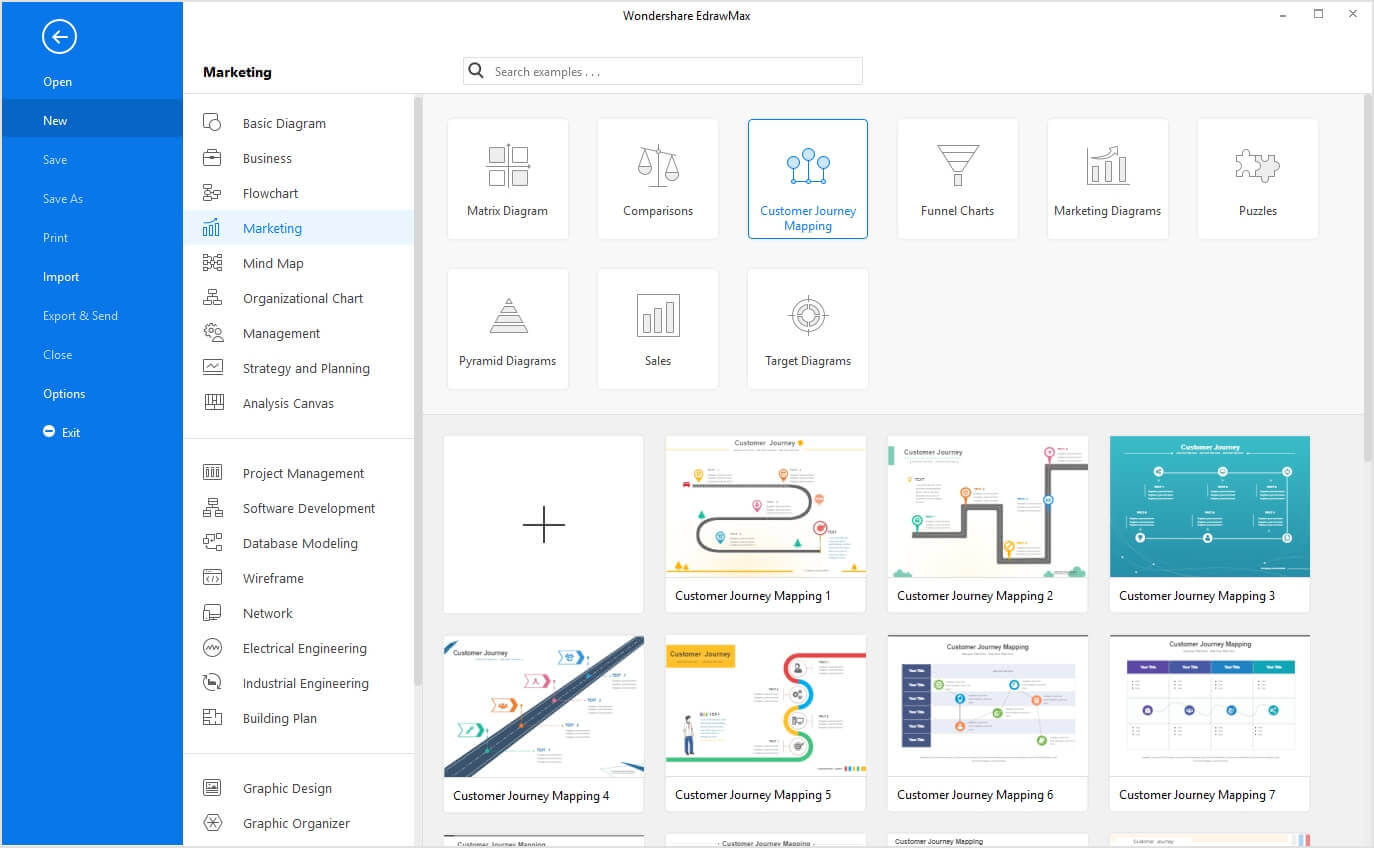Image resolution: width=1374 pixels, height=848 pixels.
Task: Choose Save As in the sidebar
Action: pos(92,199)
